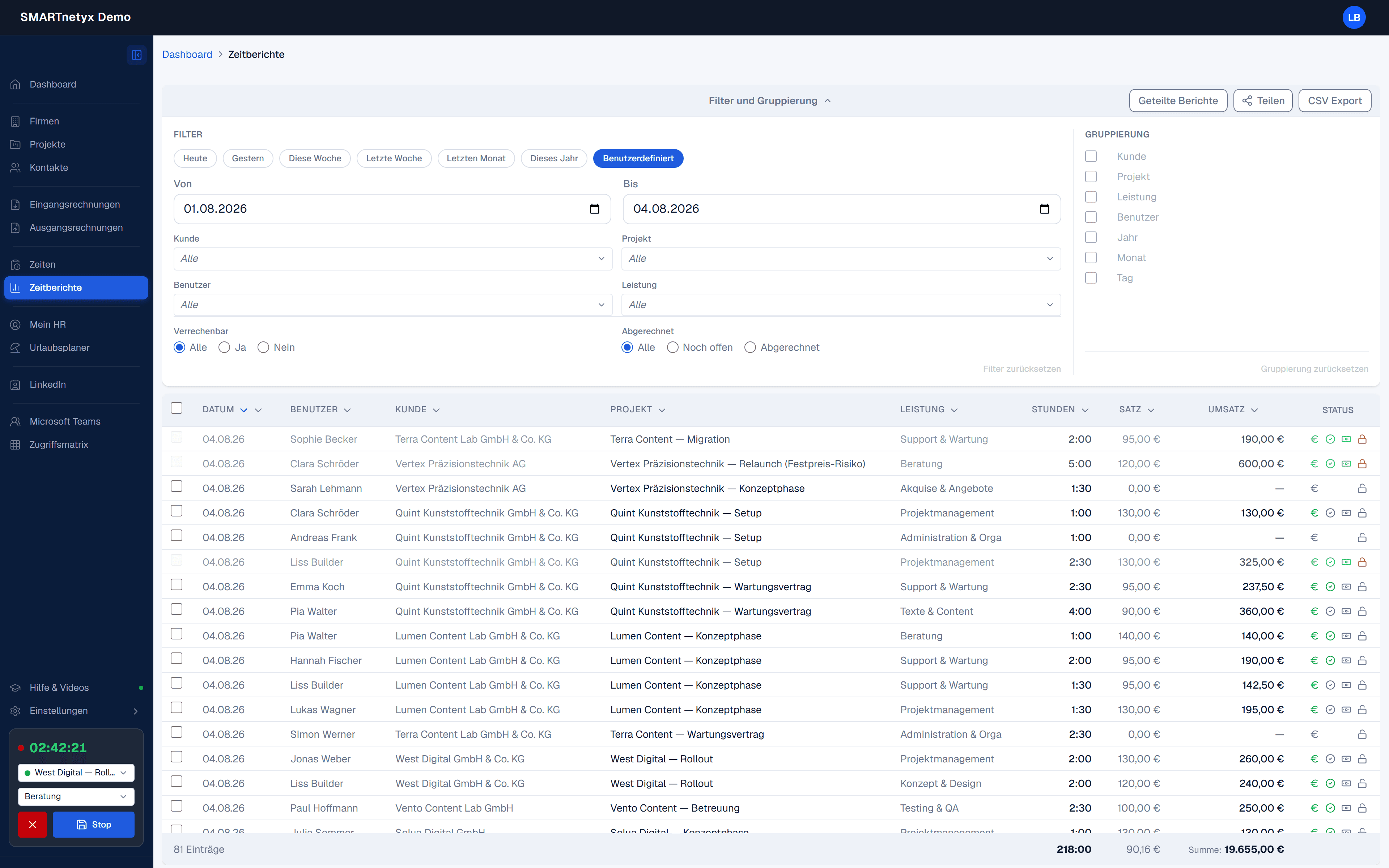The image size is (1389, 868).
Task: Open Geteilte Berichte
Action: tap(1178, 101)
